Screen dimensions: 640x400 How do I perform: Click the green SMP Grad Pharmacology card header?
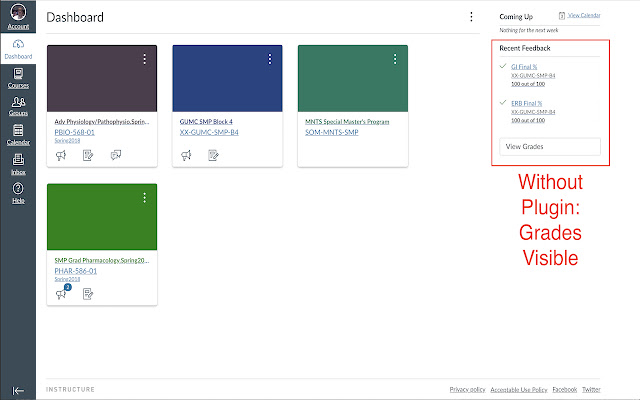tap(102, 217)
